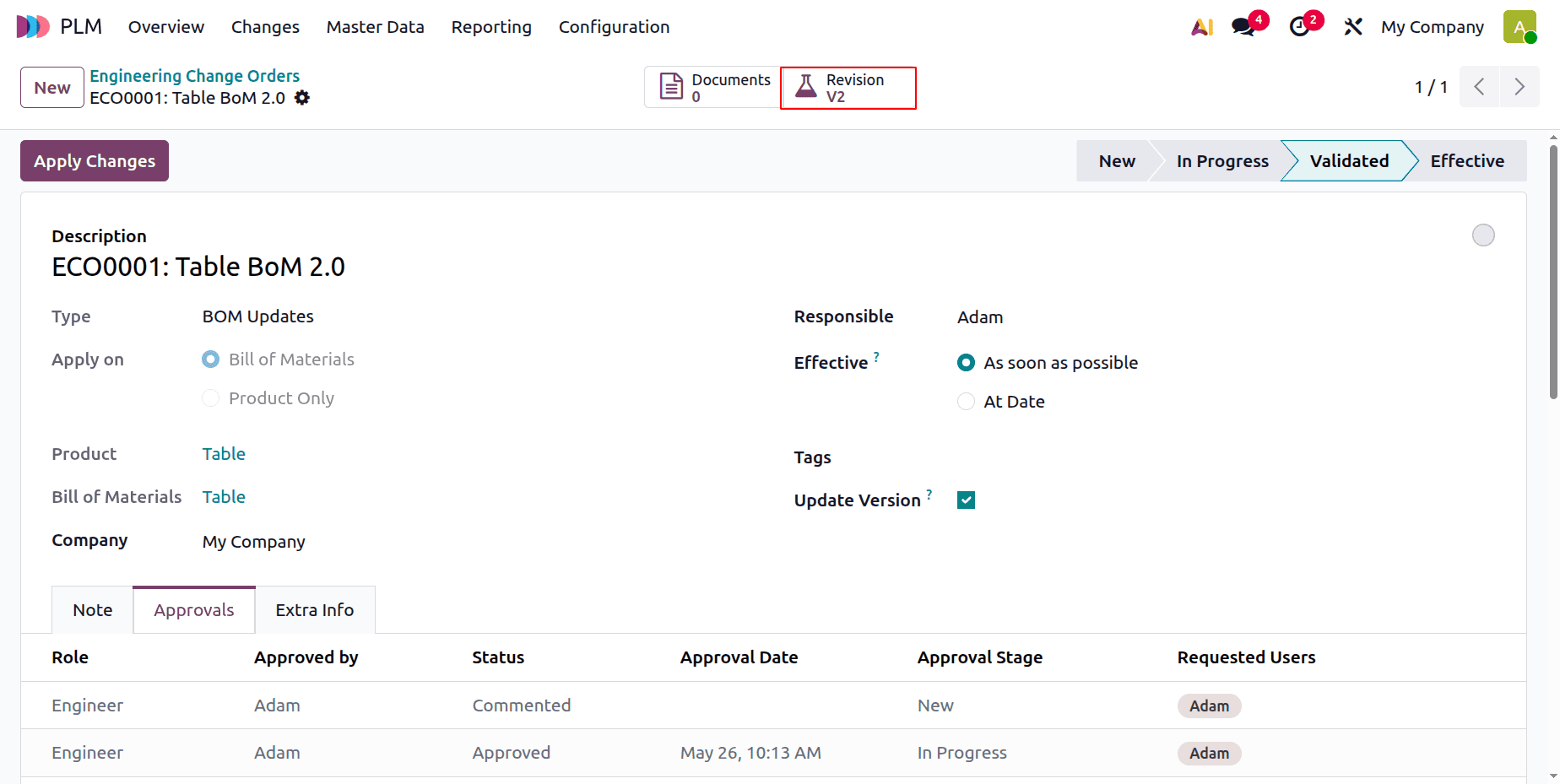
Task: Click the Effective field help question mark
Action: tap(876, 357)
